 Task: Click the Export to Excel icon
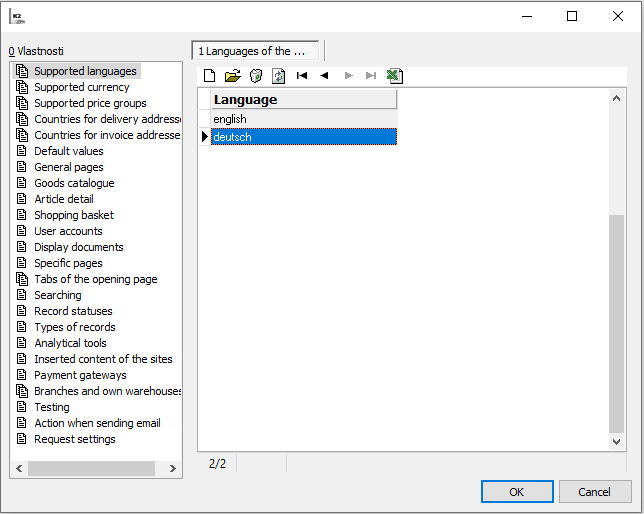tap(395, 76)
